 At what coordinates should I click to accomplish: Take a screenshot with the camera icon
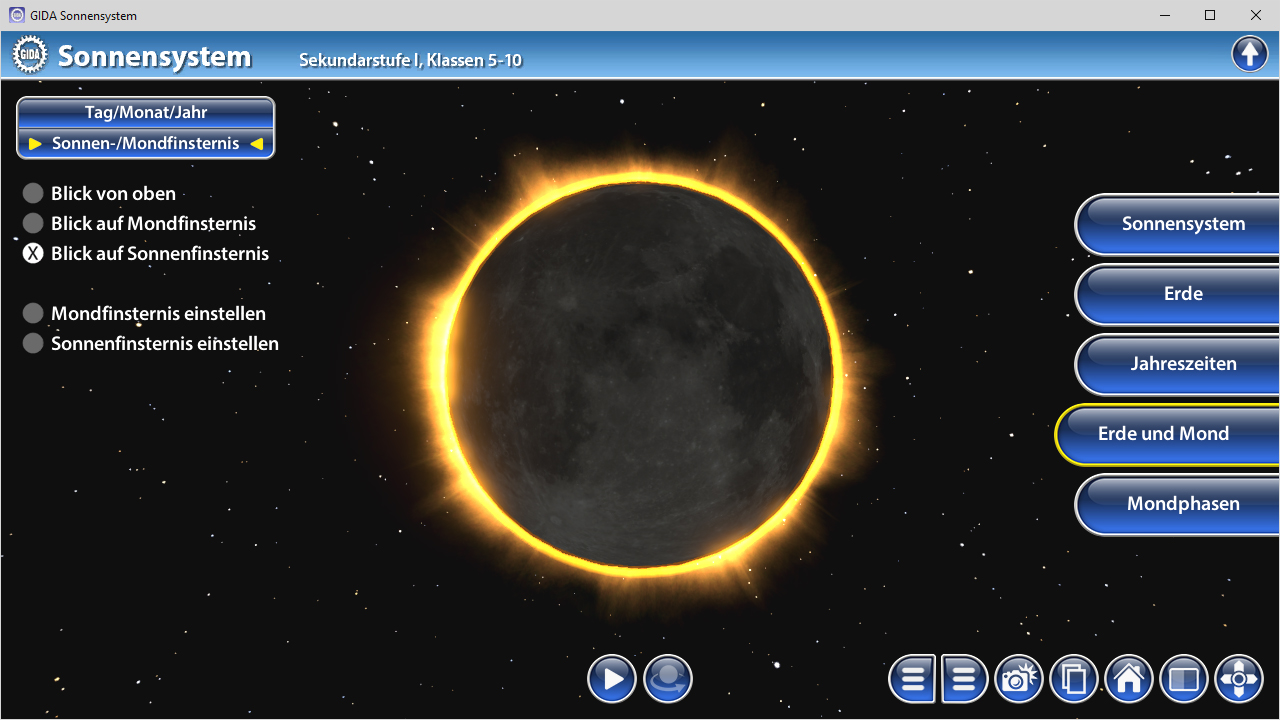1018,680
